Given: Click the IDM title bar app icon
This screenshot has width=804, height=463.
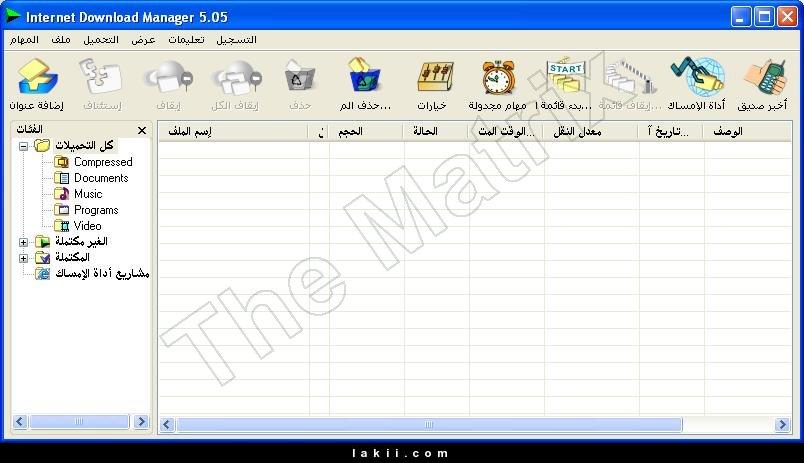Looking at the screenshot, I should point(13,16).
